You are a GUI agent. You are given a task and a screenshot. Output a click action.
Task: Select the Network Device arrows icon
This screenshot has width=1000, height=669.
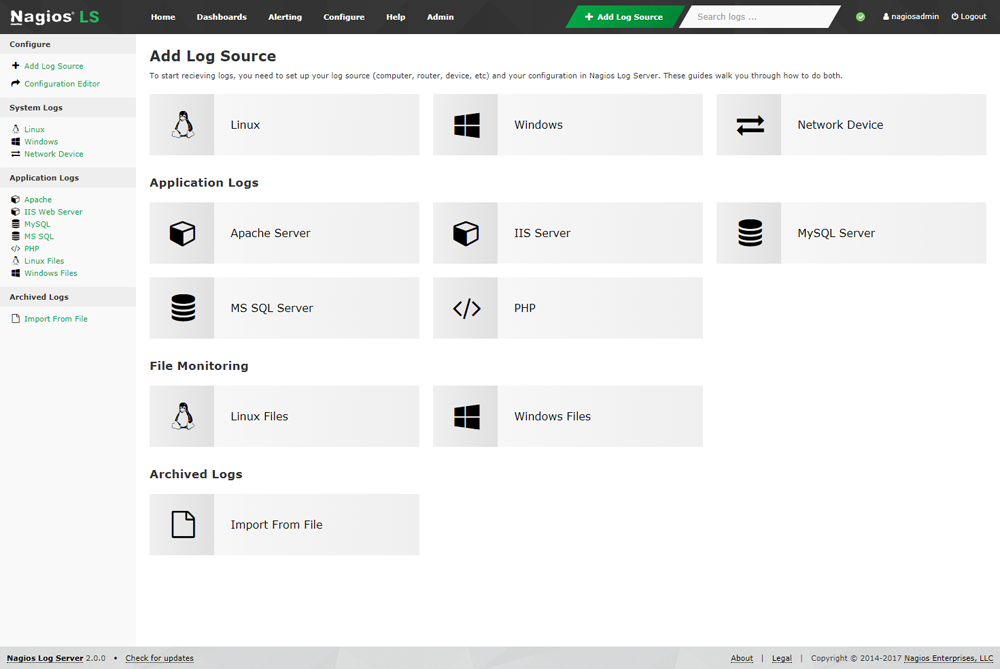tap(749, 125)
